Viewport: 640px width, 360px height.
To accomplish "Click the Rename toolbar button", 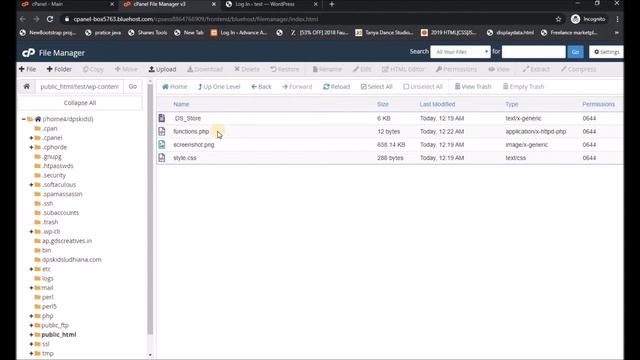I will point(327,69).
